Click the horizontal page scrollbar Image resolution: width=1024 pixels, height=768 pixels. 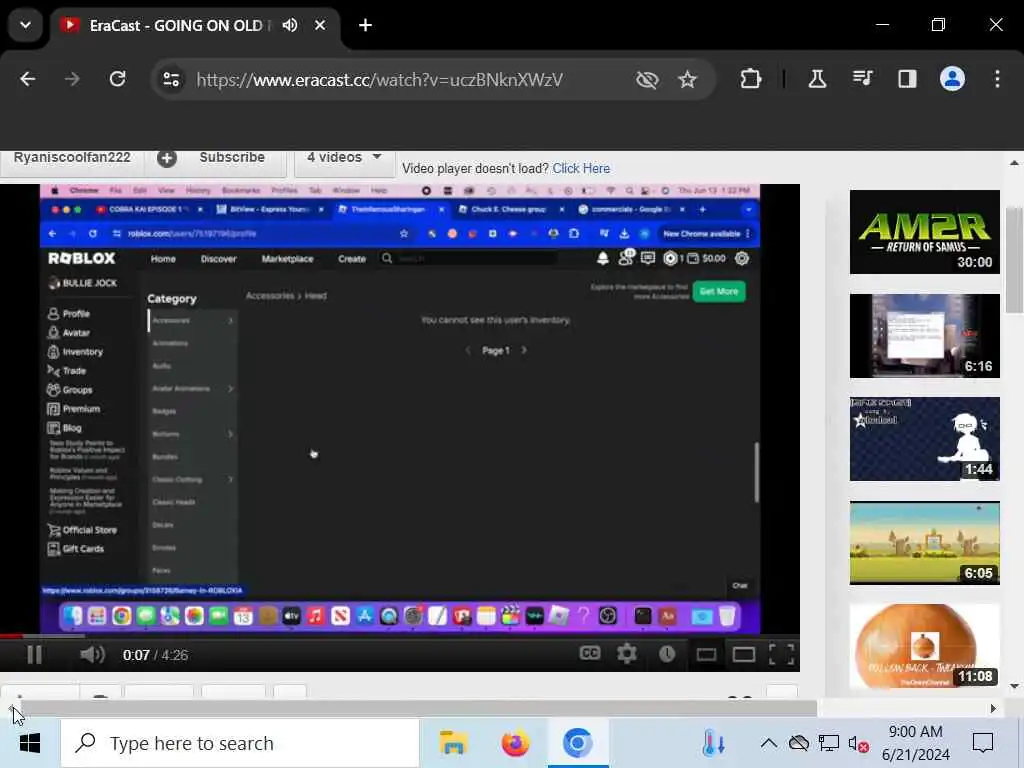point(418,708)
